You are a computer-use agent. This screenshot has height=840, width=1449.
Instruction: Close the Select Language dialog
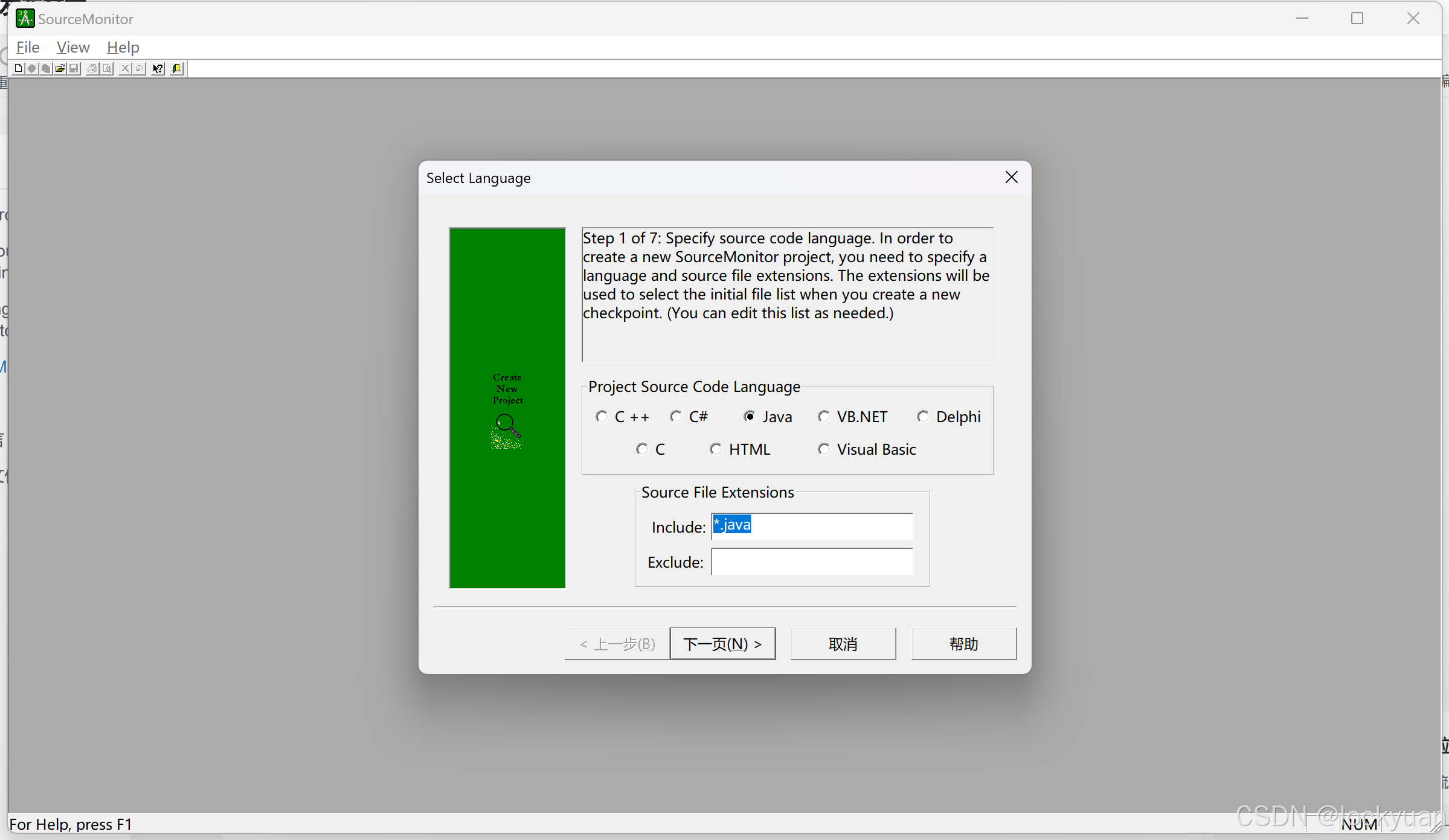coord(1012,178)
